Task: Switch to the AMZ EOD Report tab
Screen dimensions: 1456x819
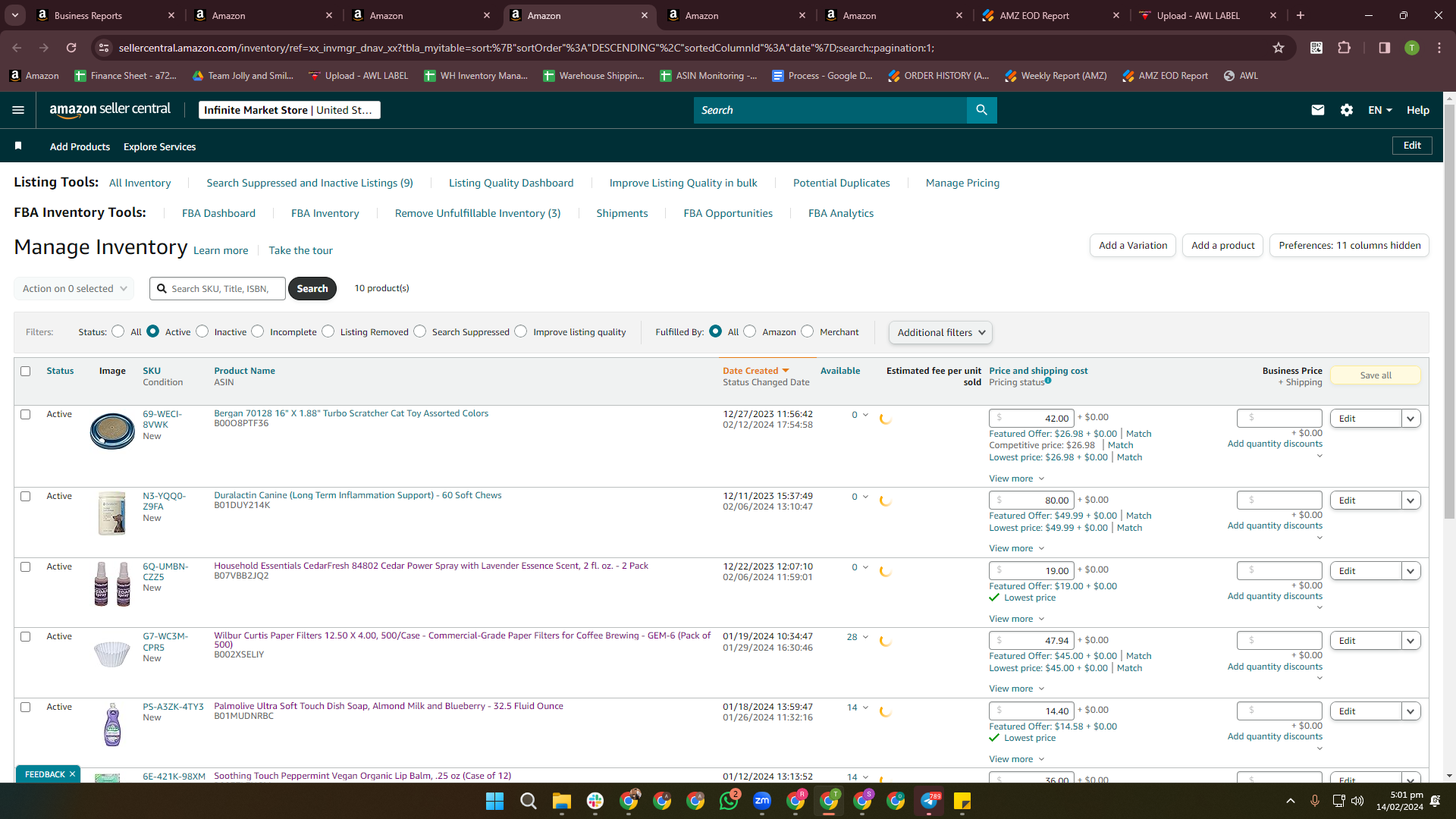Action: click(1050, 15)
